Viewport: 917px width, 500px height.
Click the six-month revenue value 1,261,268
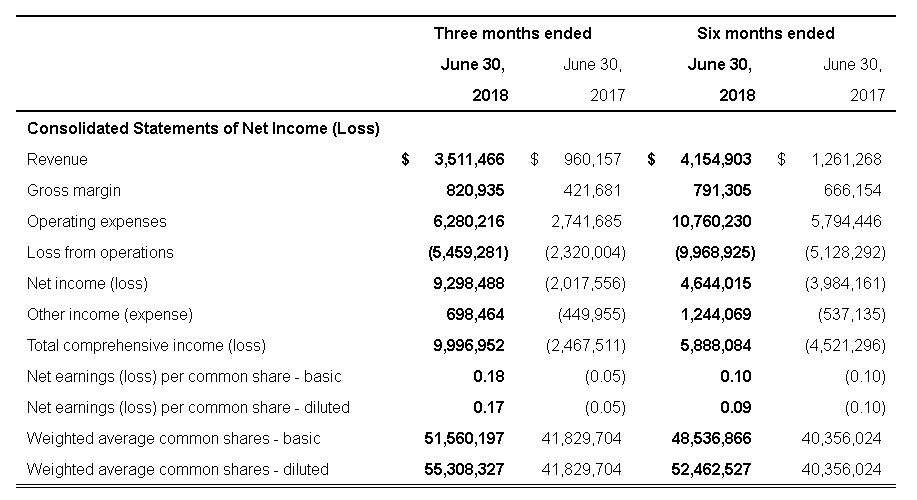click(x=848, y=159)
